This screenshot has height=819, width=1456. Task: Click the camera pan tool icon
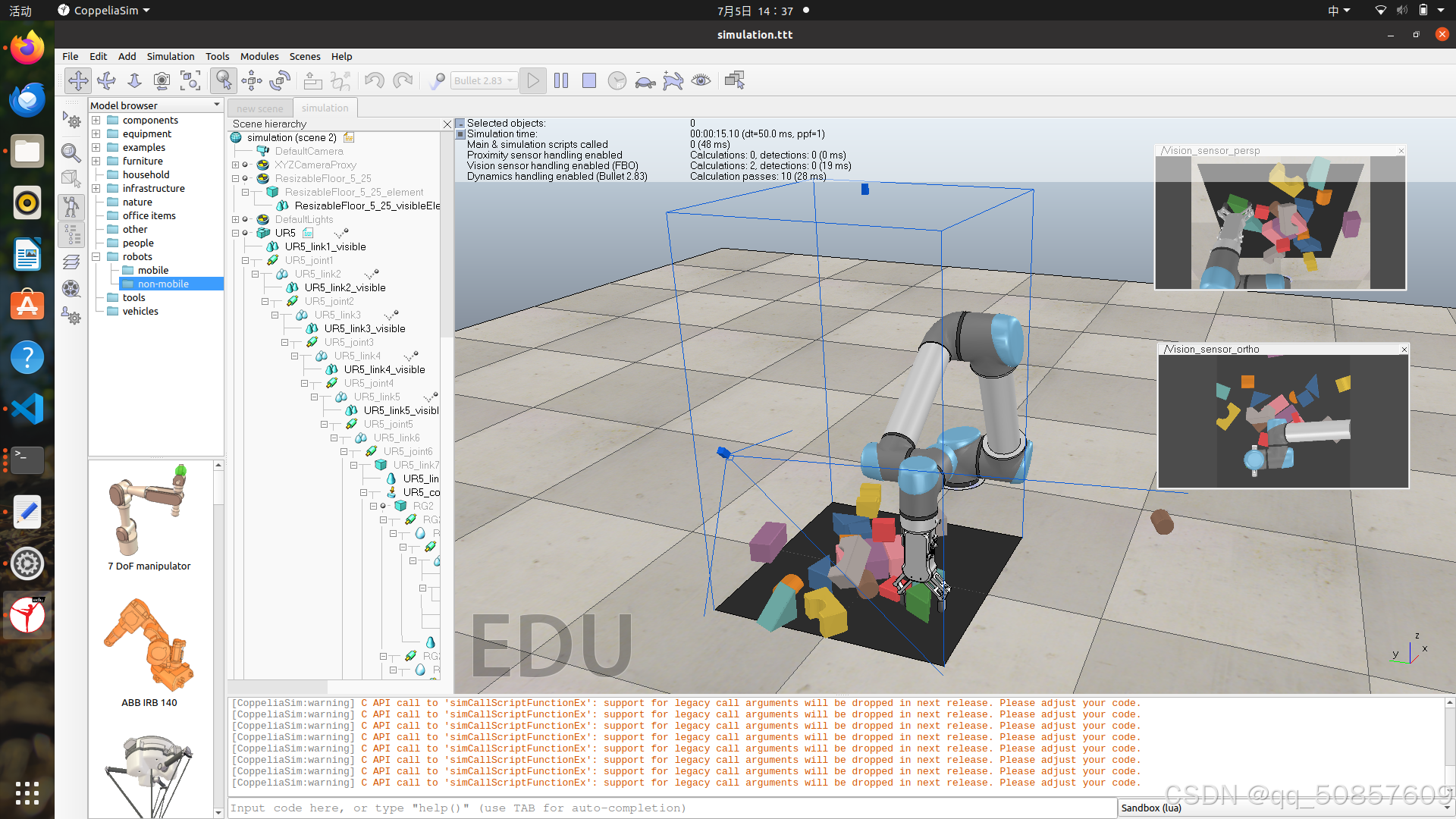(78, 80)
